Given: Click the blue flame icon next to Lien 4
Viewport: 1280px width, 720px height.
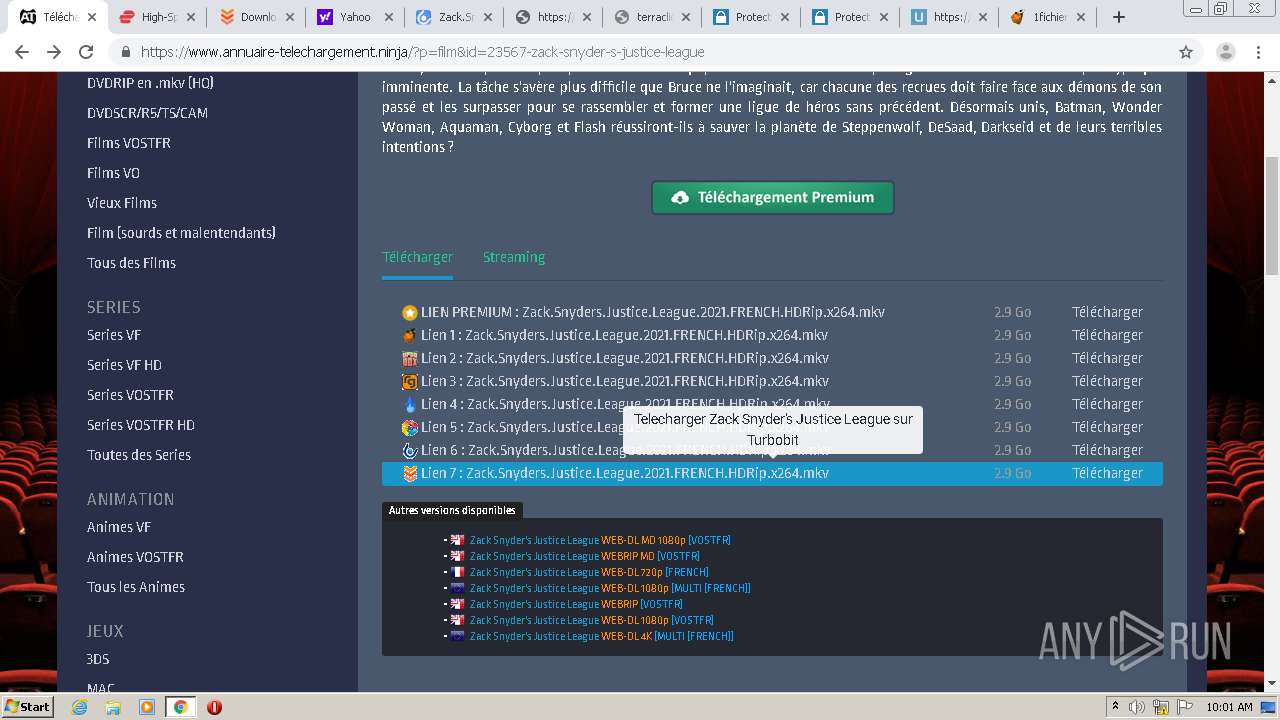Looking at the screenshot, I should pyautogui.click(x=409, y=405).
